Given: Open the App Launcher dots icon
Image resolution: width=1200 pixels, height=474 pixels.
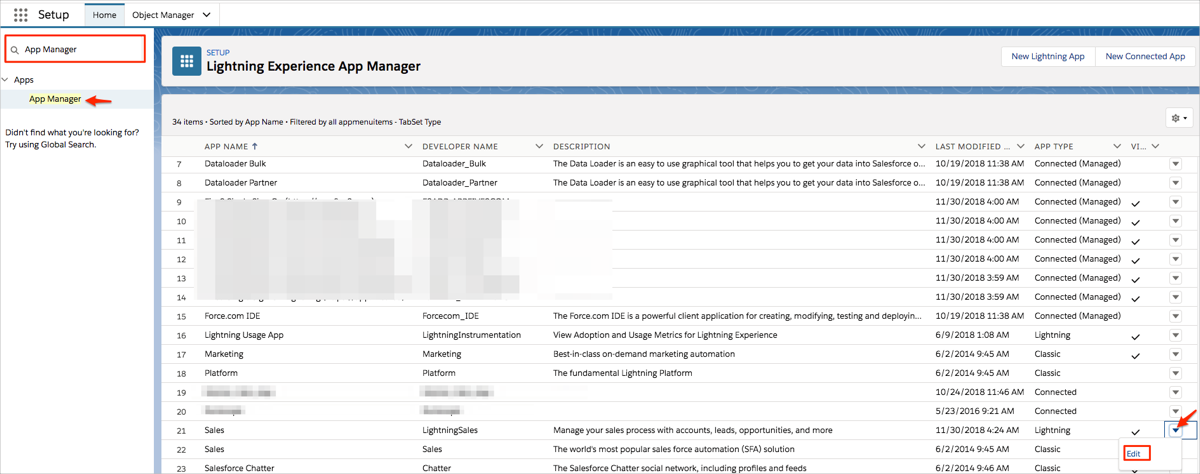Looking at the screenshot, I should coord(20,15).
